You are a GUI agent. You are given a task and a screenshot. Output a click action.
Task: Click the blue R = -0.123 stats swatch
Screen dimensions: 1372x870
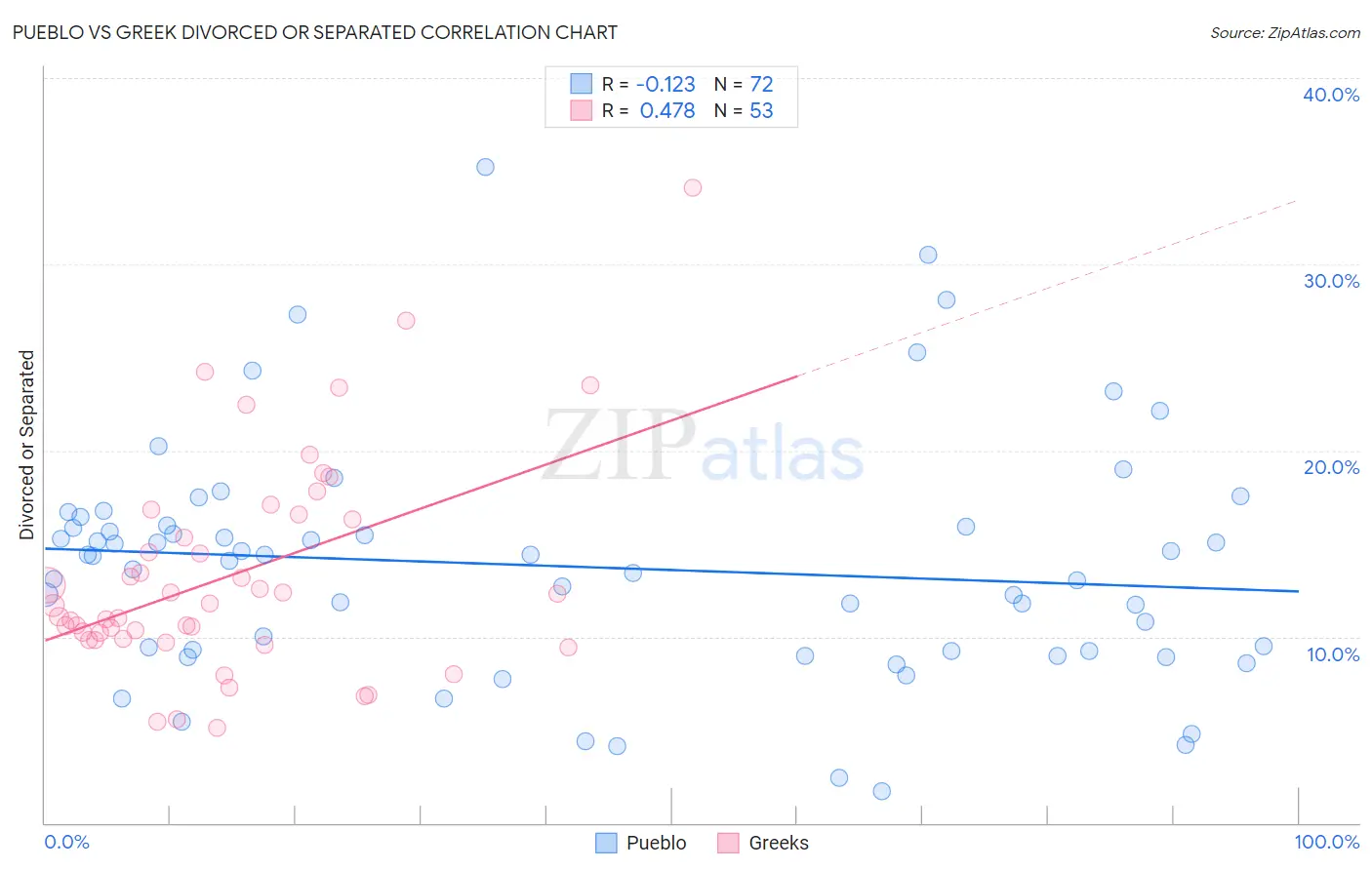pos(582,84)
